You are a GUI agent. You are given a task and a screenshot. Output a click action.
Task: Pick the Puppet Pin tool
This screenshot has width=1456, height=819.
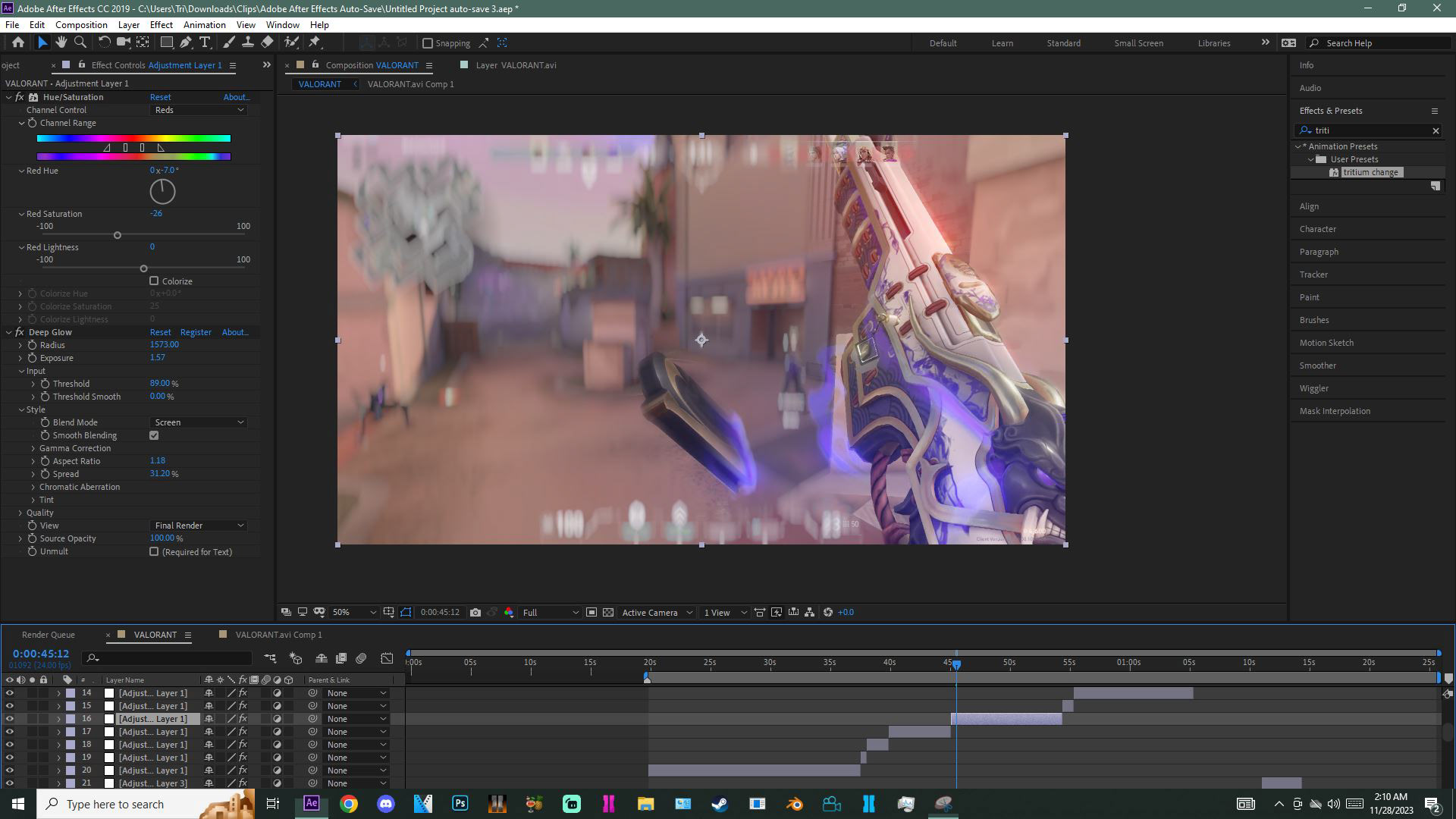coord(315,42)
